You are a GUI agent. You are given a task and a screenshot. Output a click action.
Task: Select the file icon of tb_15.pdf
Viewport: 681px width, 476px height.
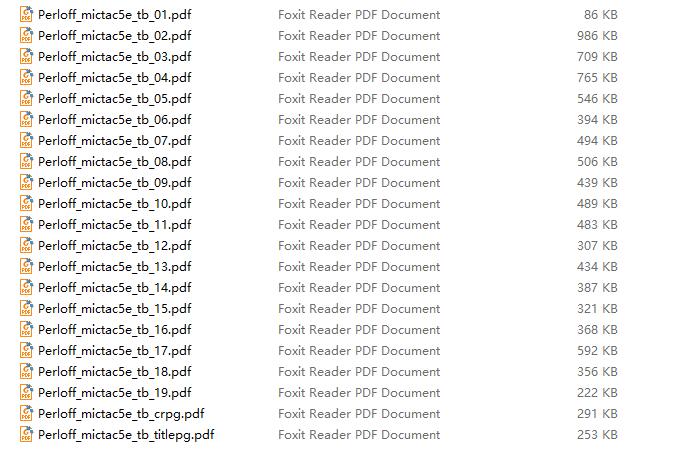[x=26, y=308]
